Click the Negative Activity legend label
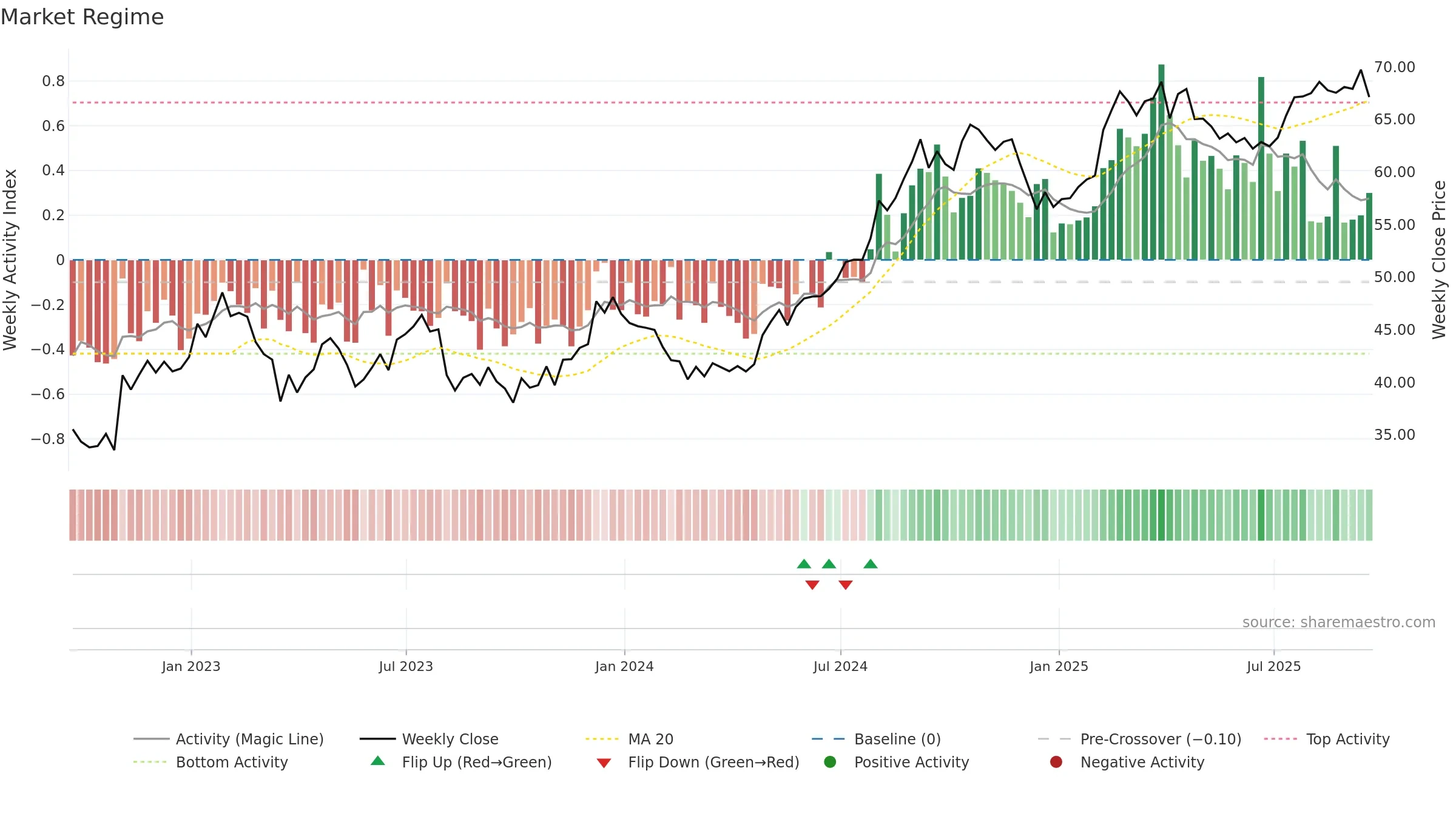 (x=1142, y=762)
